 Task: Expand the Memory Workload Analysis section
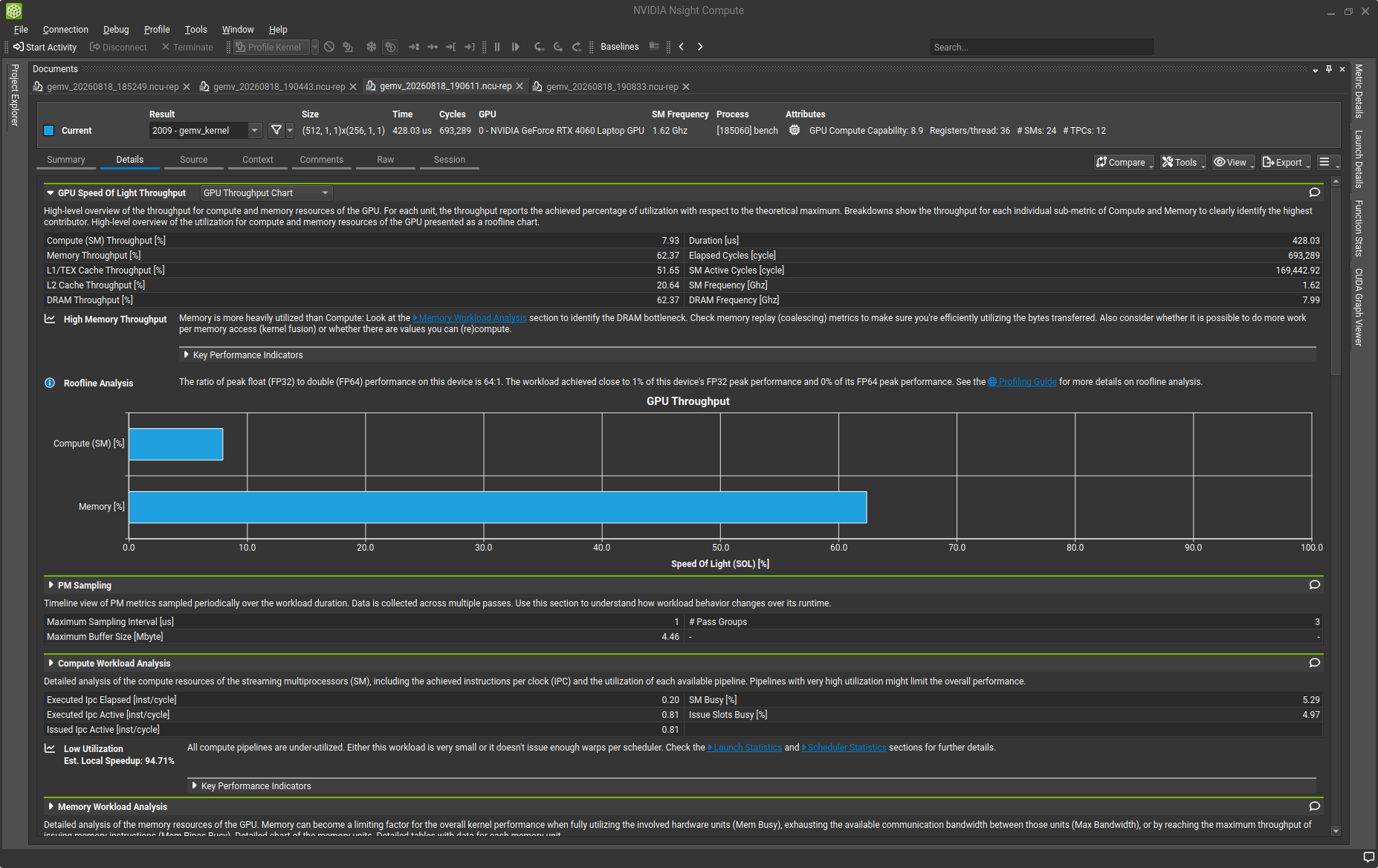point(51,806)
